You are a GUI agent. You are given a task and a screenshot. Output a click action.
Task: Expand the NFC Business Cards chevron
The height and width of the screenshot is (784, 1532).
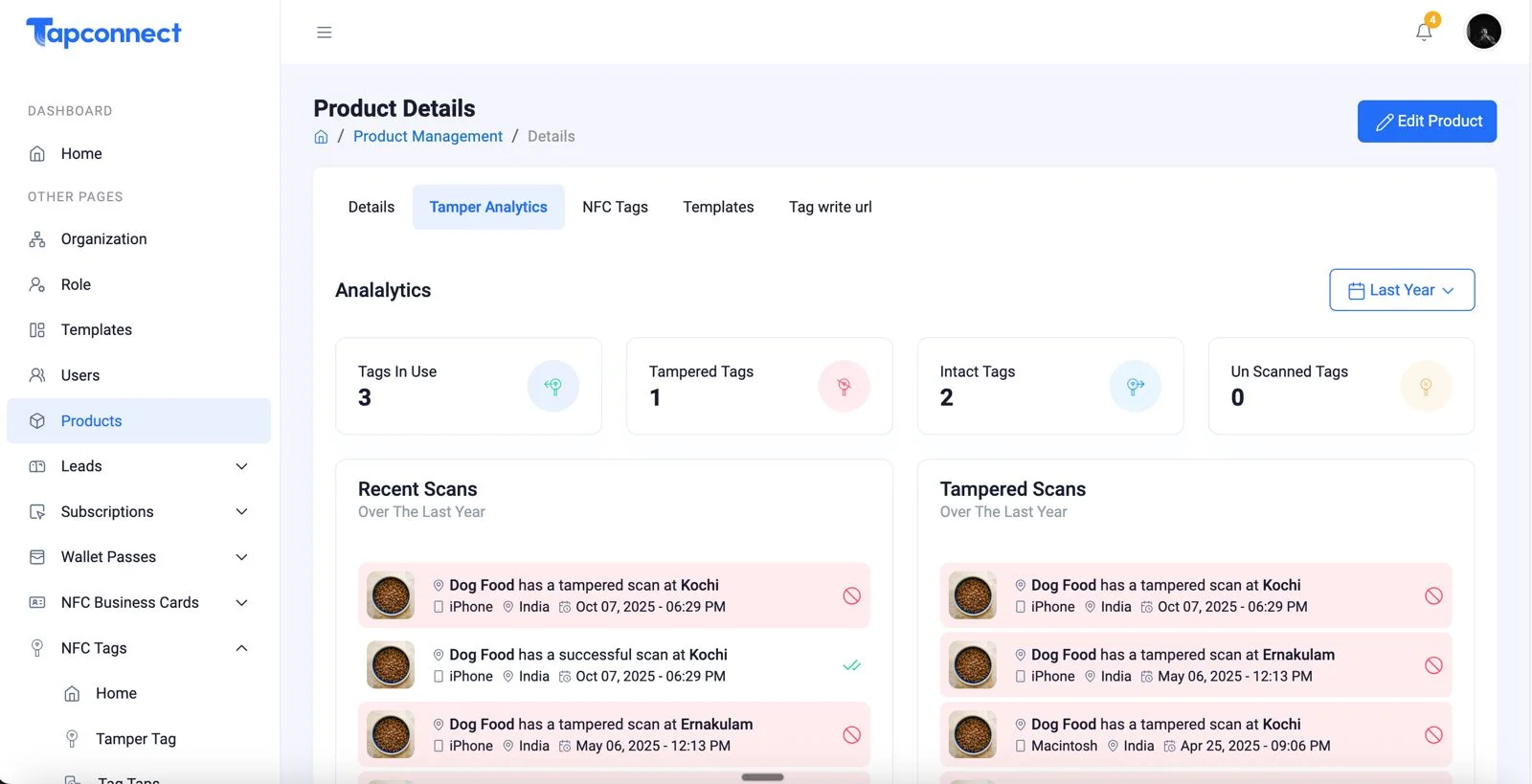tap(241, 602)
